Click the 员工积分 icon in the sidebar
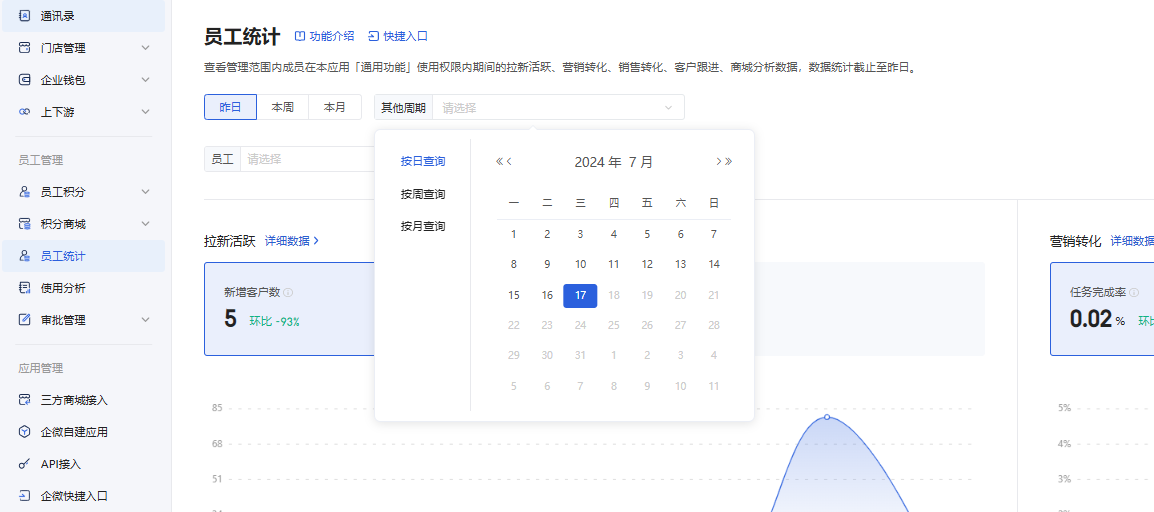 (x=25, y=192)
